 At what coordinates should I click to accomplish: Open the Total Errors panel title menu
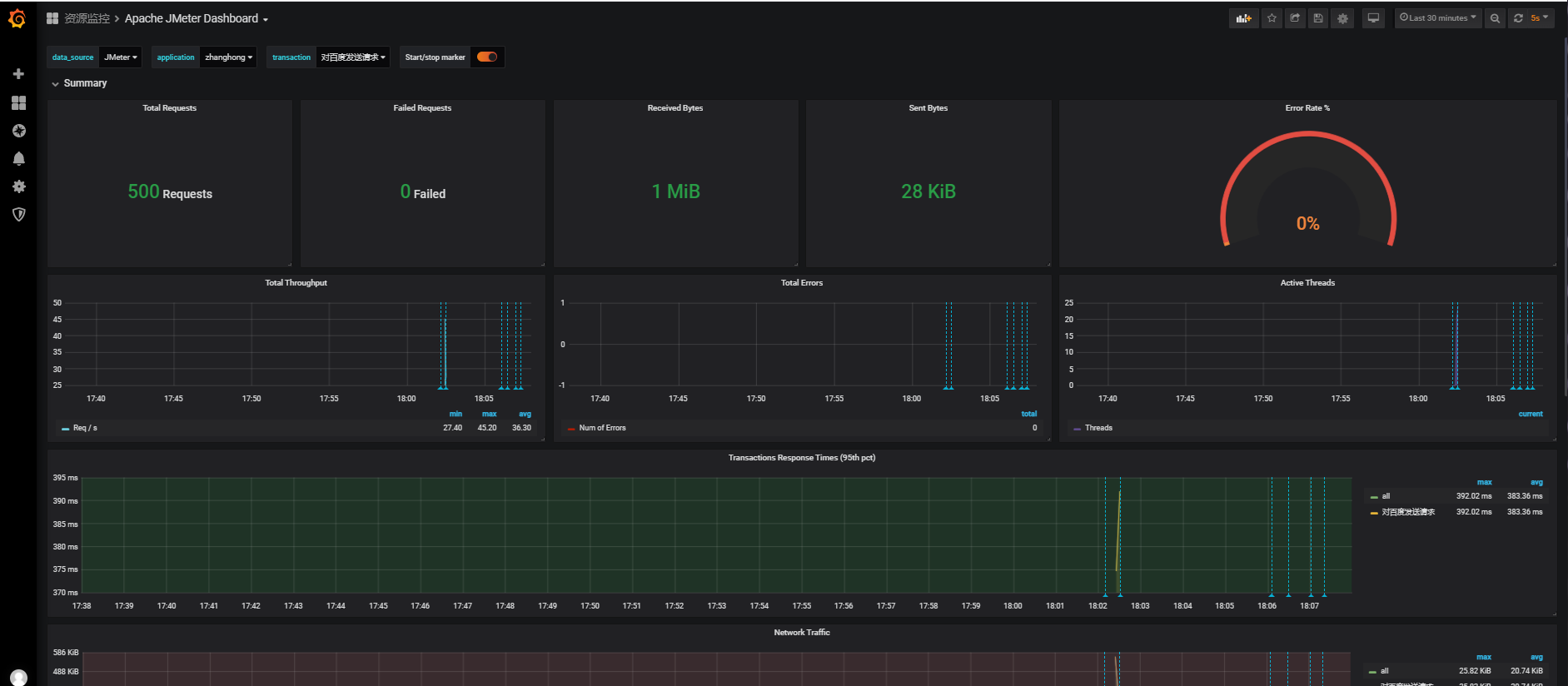point(802,283)
